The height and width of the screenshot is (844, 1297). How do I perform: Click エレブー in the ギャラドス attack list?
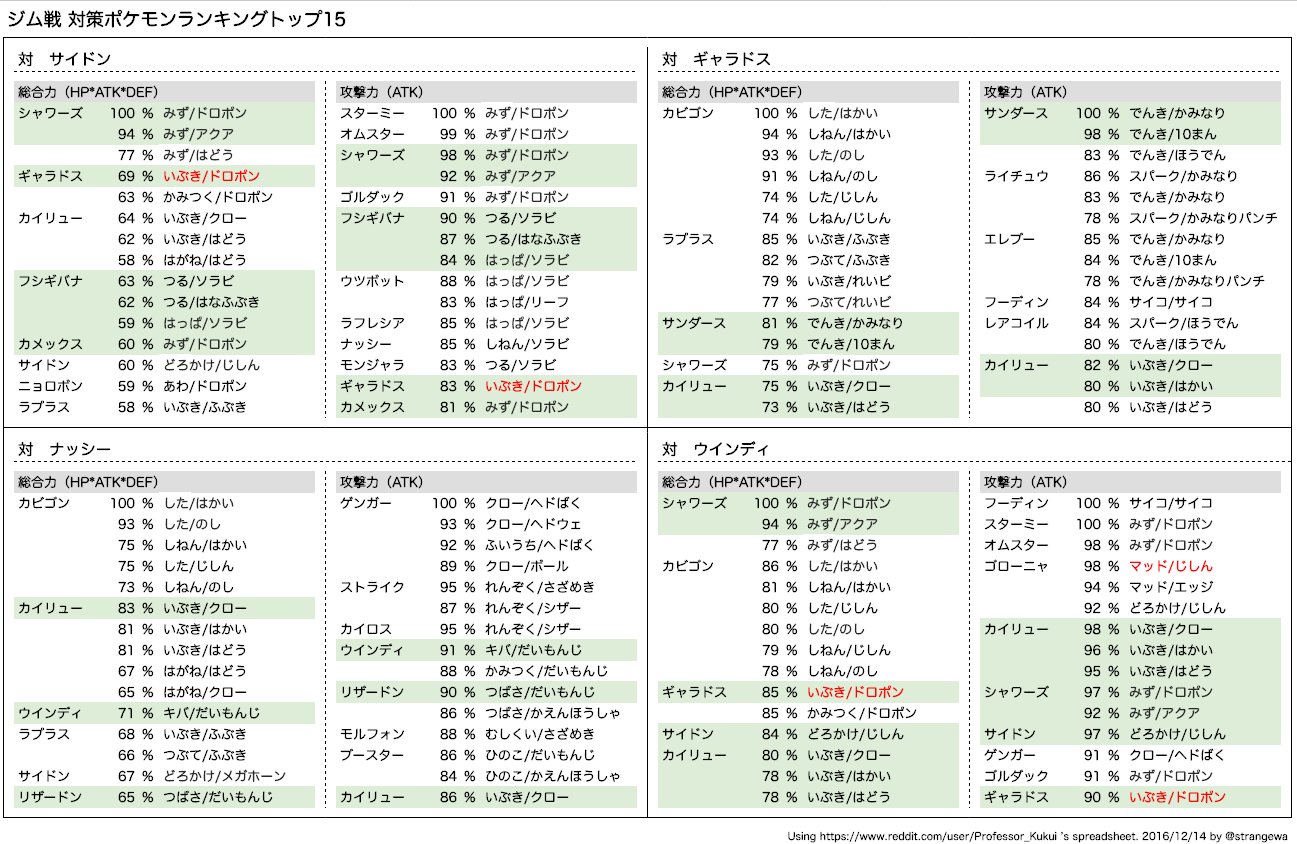pyautogui.click(x=1010, y=239)
